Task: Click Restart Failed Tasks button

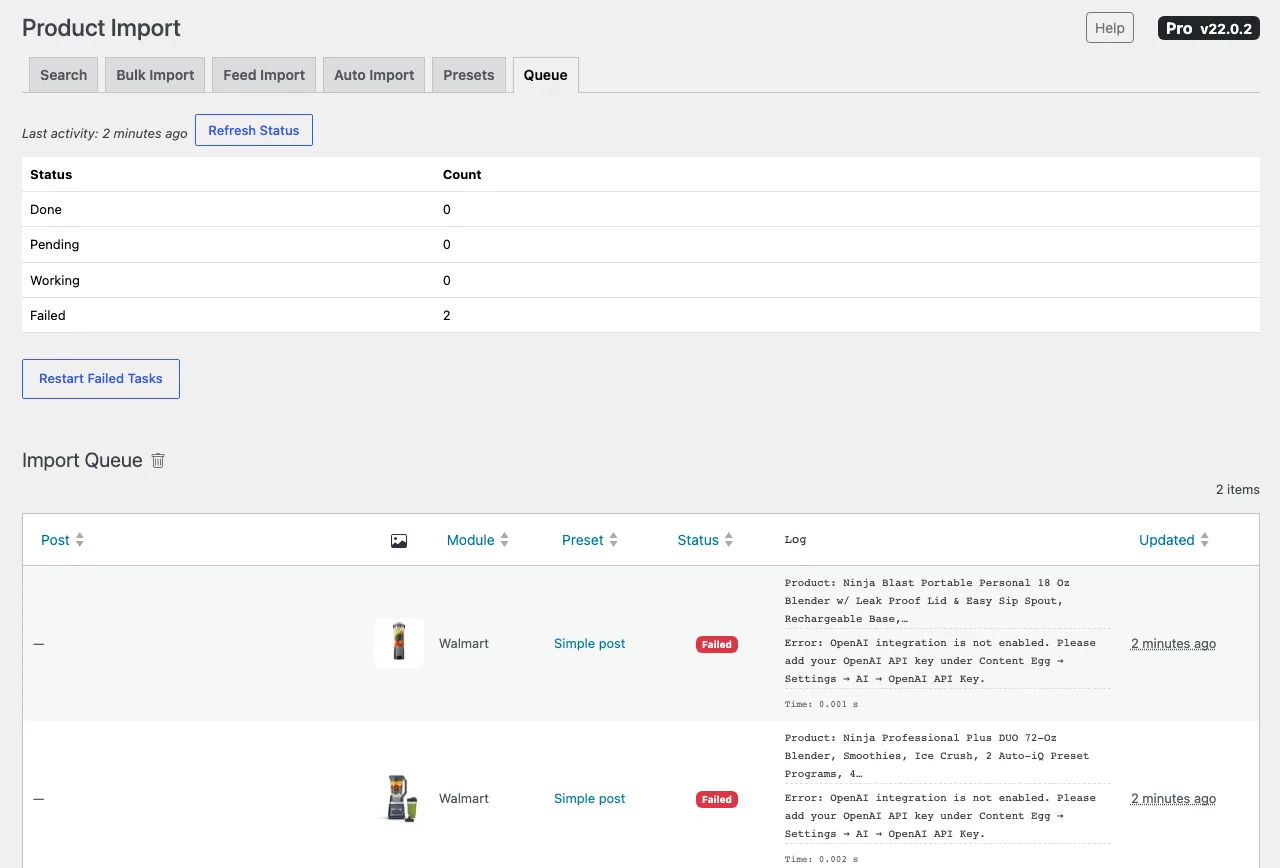Action: 101,379
